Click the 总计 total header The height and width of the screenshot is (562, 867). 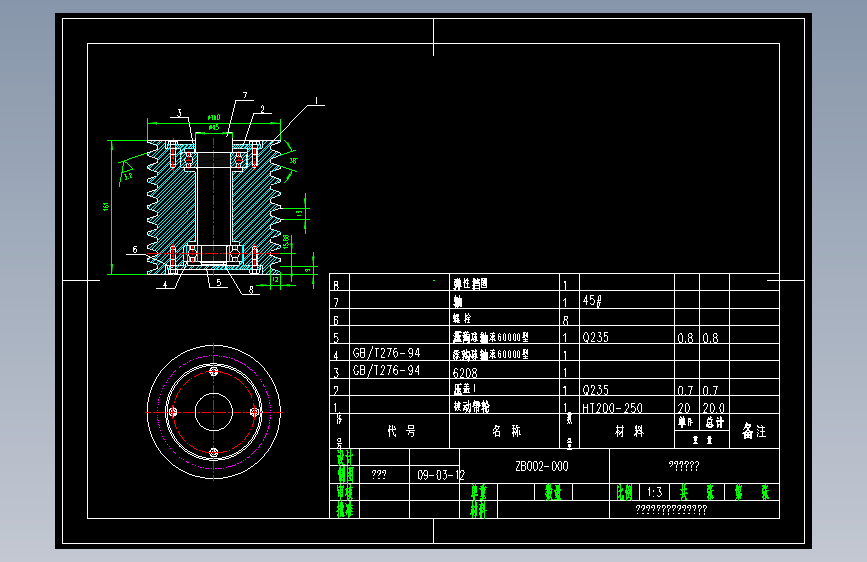(x=714, y=423)
